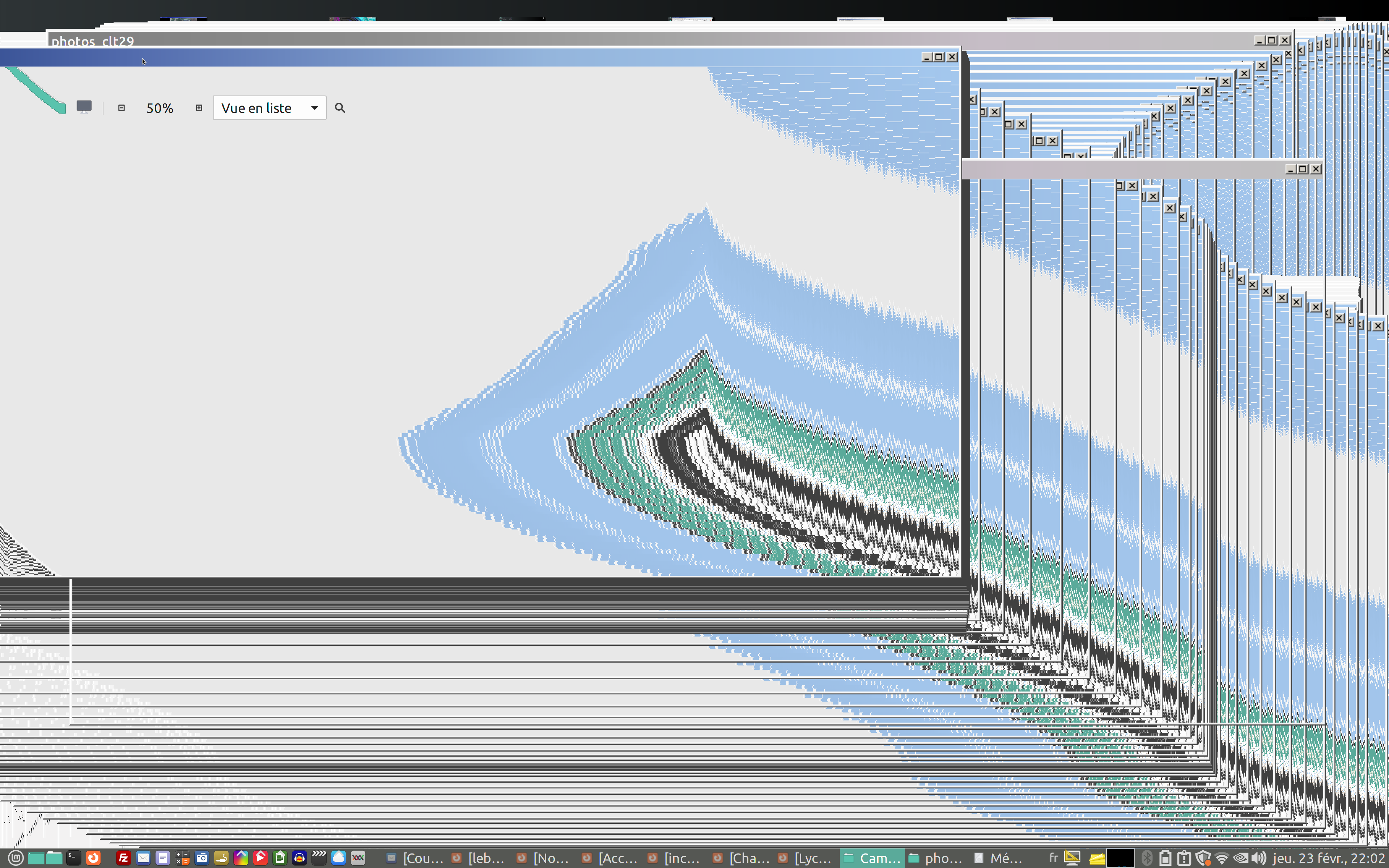The height and width of the screenshot is (868, 1389).
Task: Click the zoom out minus icon
Action: click(121, 108)
